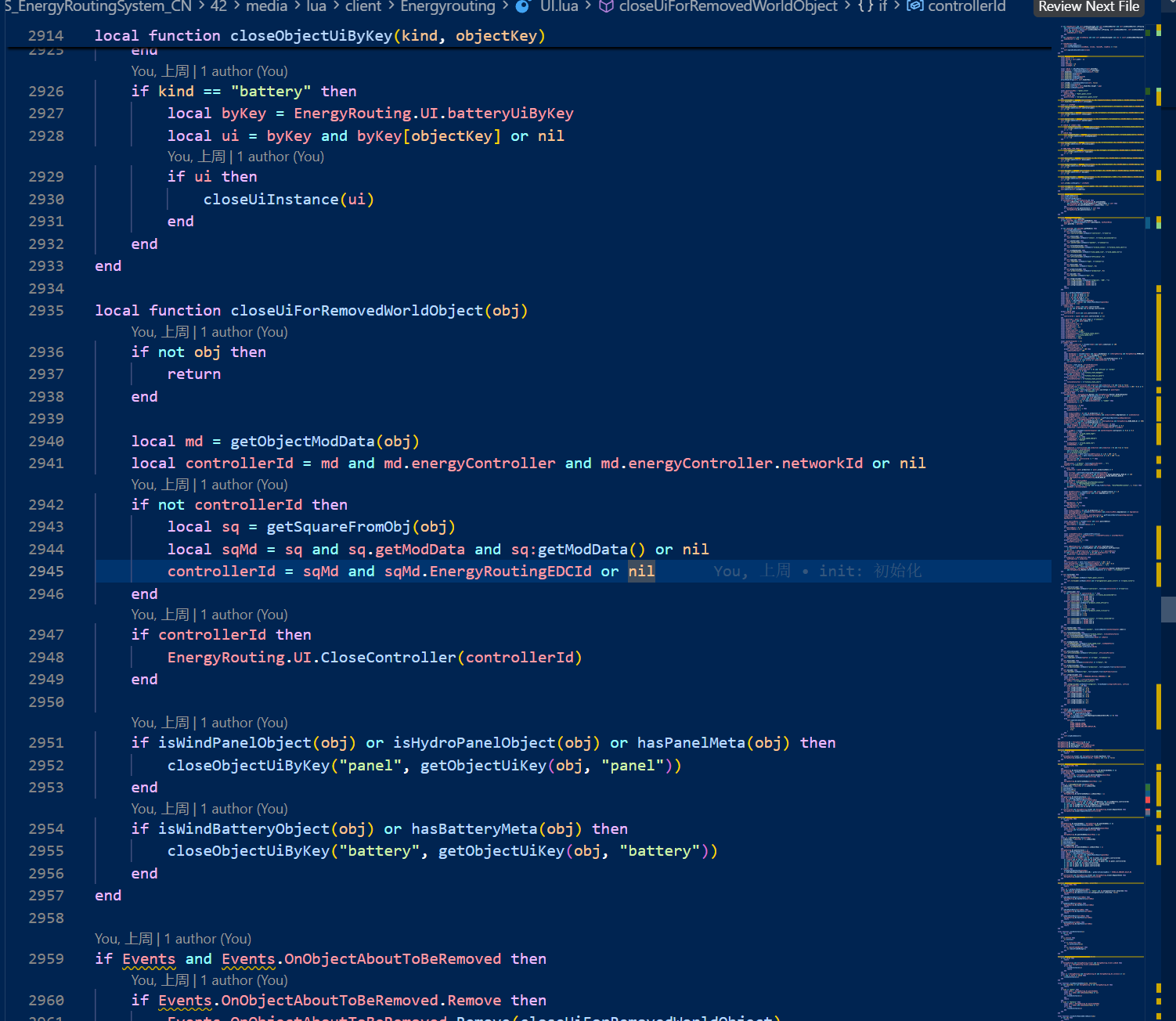Open the authorship CodeLens above line 2929 'if ui then'
Viewport: 1176px width, 1021px height.
[x=246, y=157]
